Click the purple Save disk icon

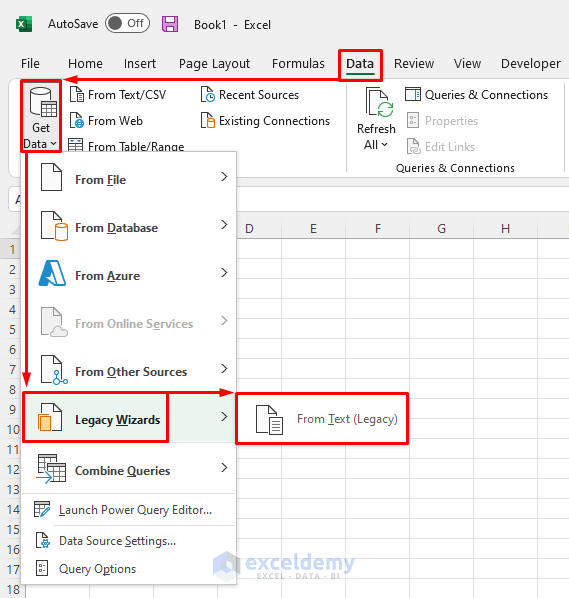click(170, 24)
